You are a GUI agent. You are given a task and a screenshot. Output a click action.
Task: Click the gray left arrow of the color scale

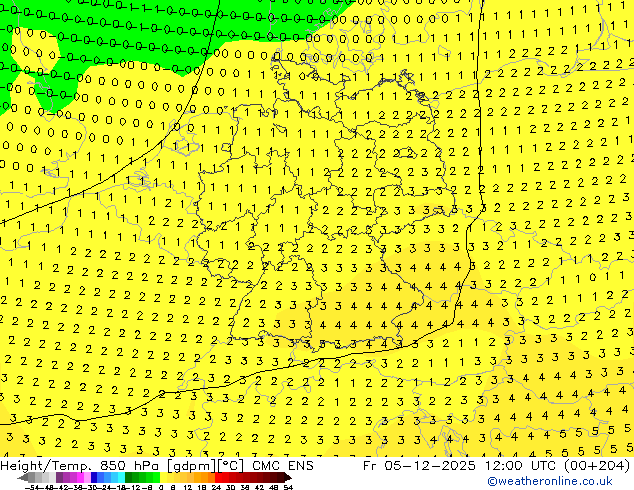[22, 478]
